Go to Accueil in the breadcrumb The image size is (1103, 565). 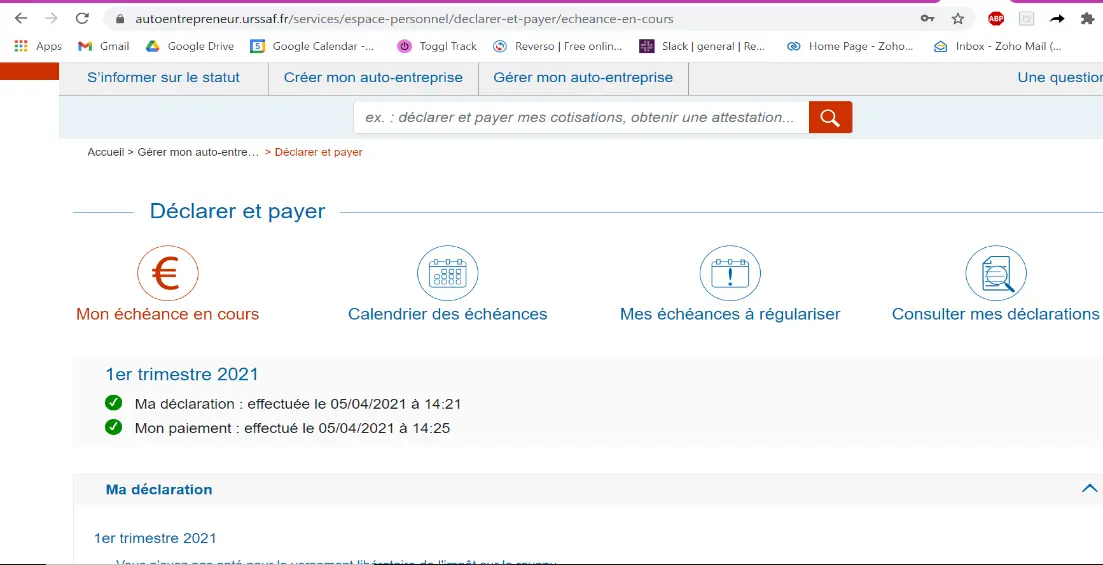point(106,152)
